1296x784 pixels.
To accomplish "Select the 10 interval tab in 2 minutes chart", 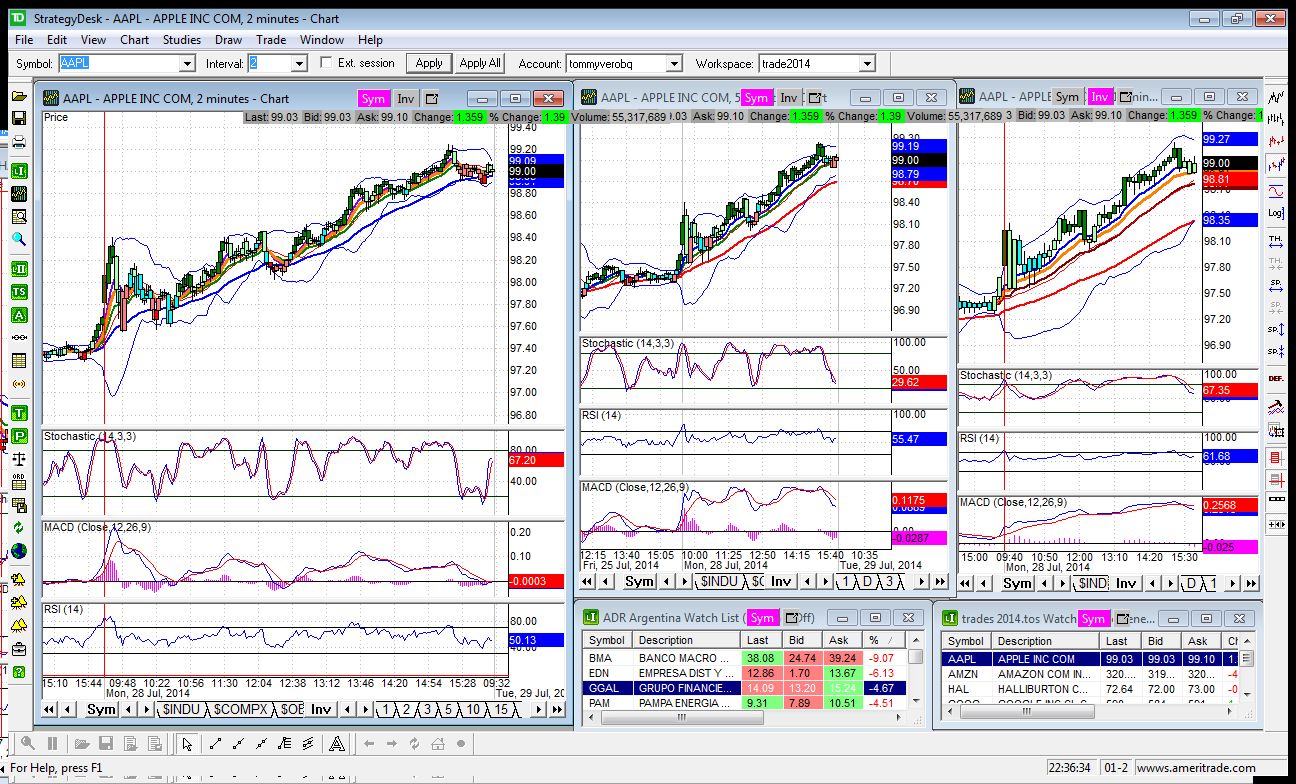I will click(472, 709).
